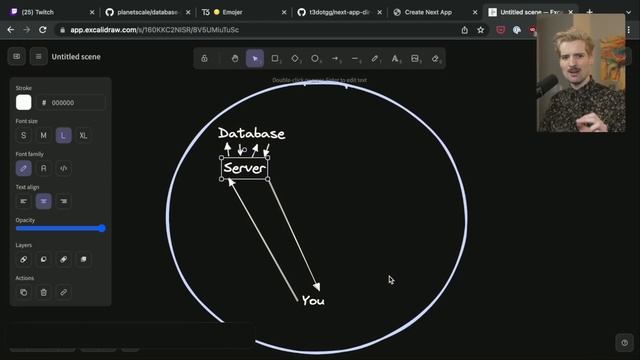Duplicate the selected element
Viewport: 640px width, 360px height.
[23, 292]
